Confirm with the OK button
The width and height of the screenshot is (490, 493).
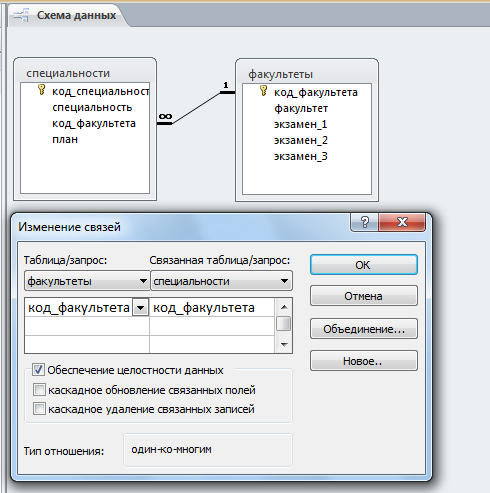[x=364, y=265]
